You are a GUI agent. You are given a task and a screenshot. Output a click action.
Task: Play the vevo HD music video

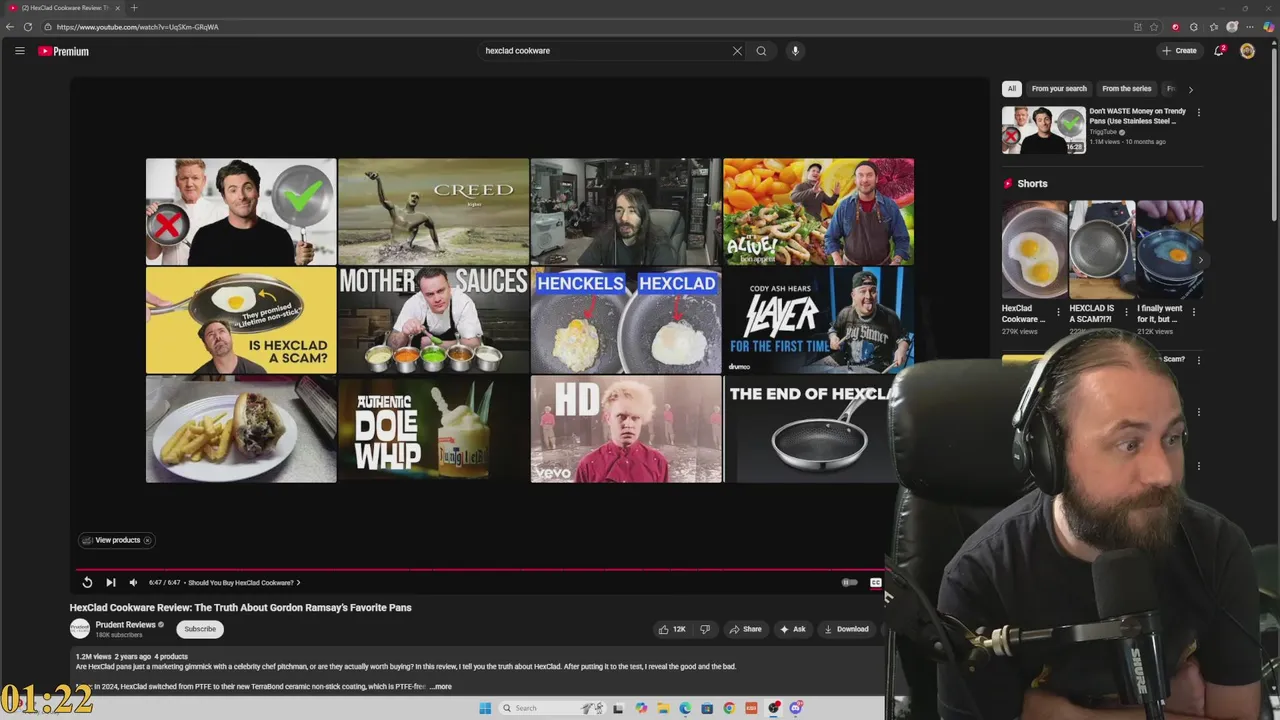point(626,429)
